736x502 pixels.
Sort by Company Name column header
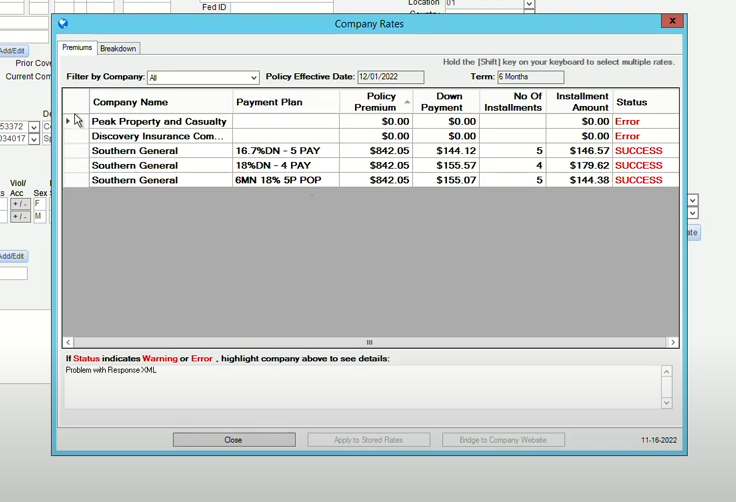click(x=161, y=102)
